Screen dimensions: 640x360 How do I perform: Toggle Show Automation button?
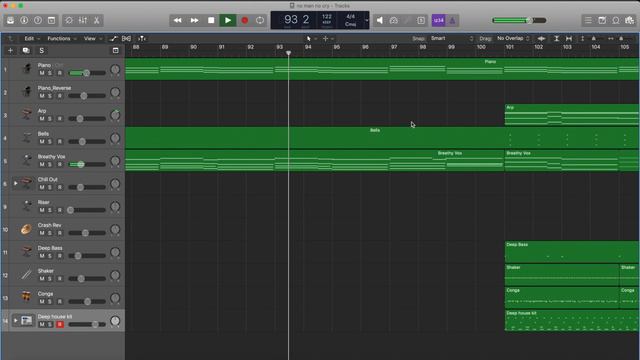[x=113, y=38]
